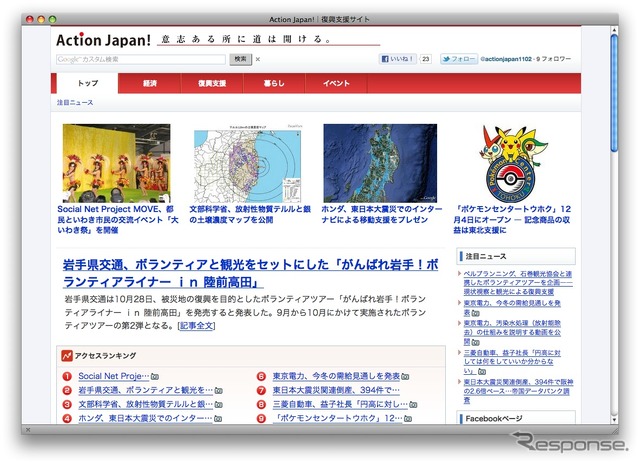Click the Twitter フォロー follow button
This screenshot has height=464, width=640.
pos(459,59)
